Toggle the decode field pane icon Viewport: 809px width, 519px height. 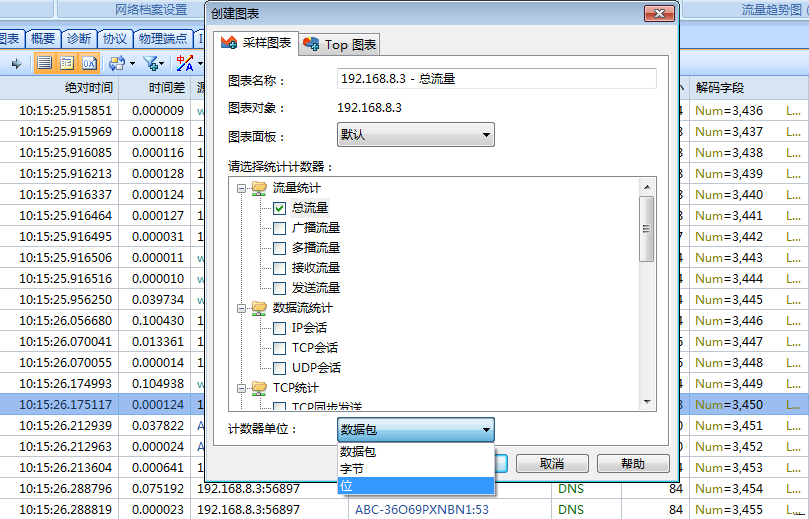pos(67,63)
